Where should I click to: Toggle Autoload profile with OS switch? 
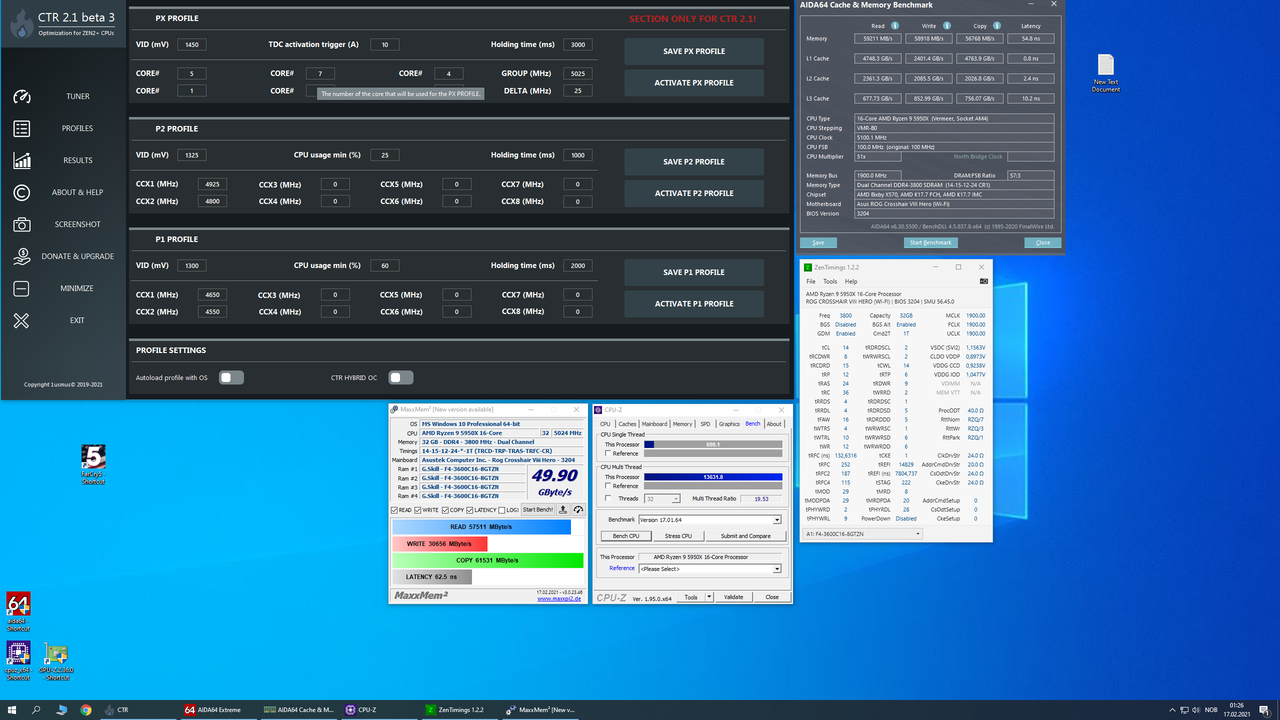pos(231,377)
